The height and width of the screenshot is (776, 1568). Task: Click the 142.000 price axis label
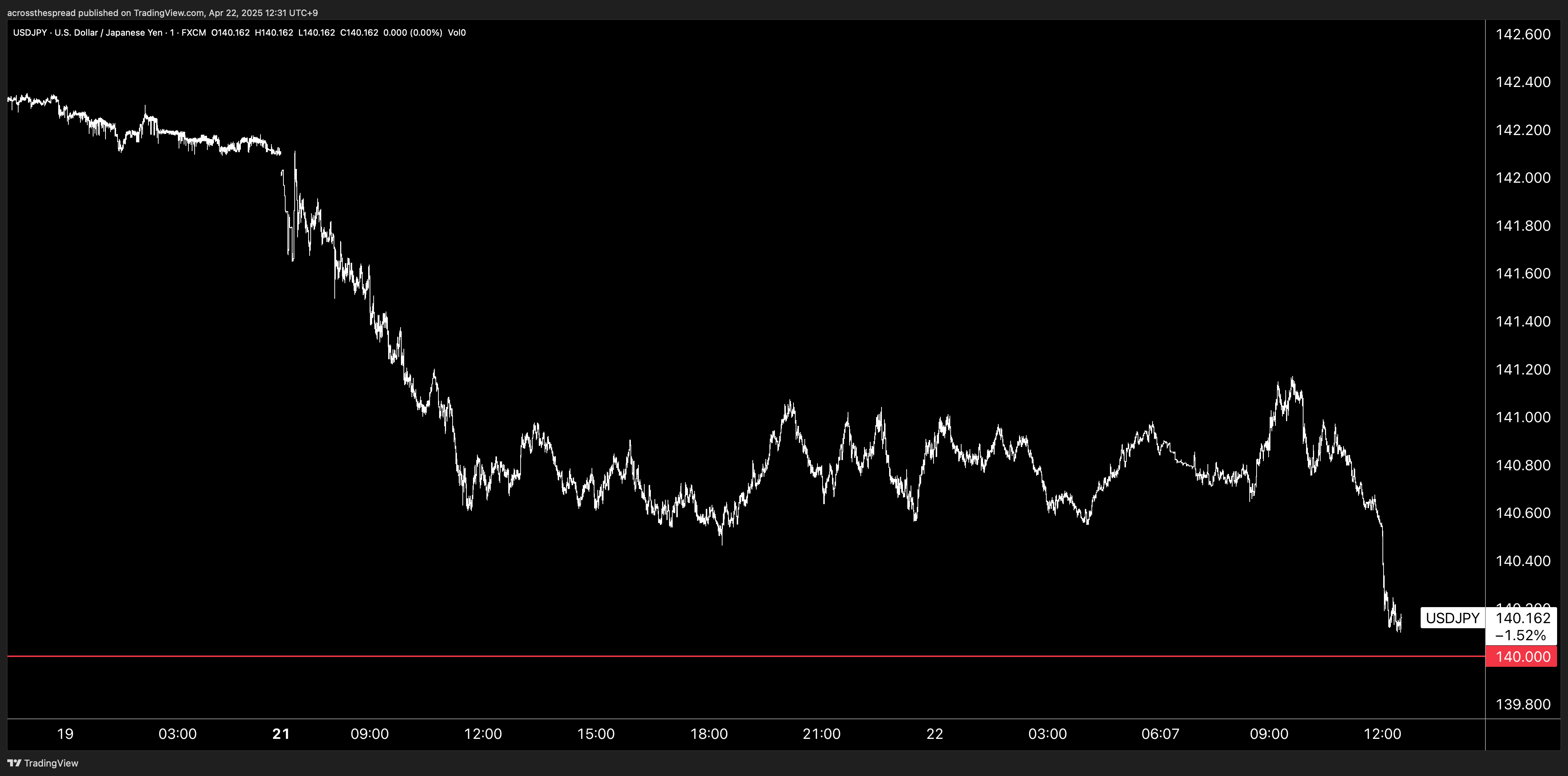[1523, 178]
